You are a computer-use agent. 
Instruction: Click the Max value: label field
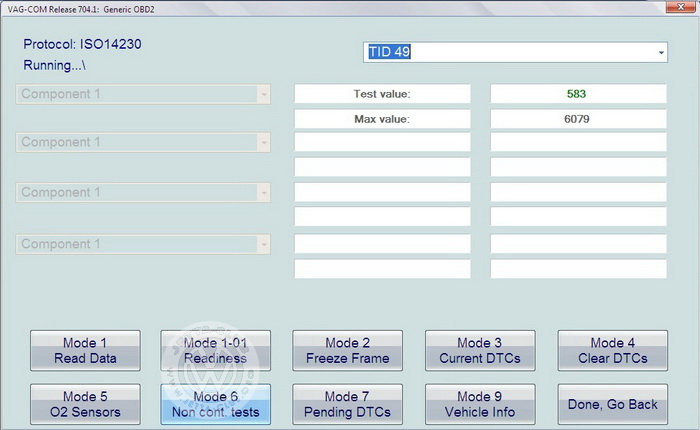pos(382,119)
